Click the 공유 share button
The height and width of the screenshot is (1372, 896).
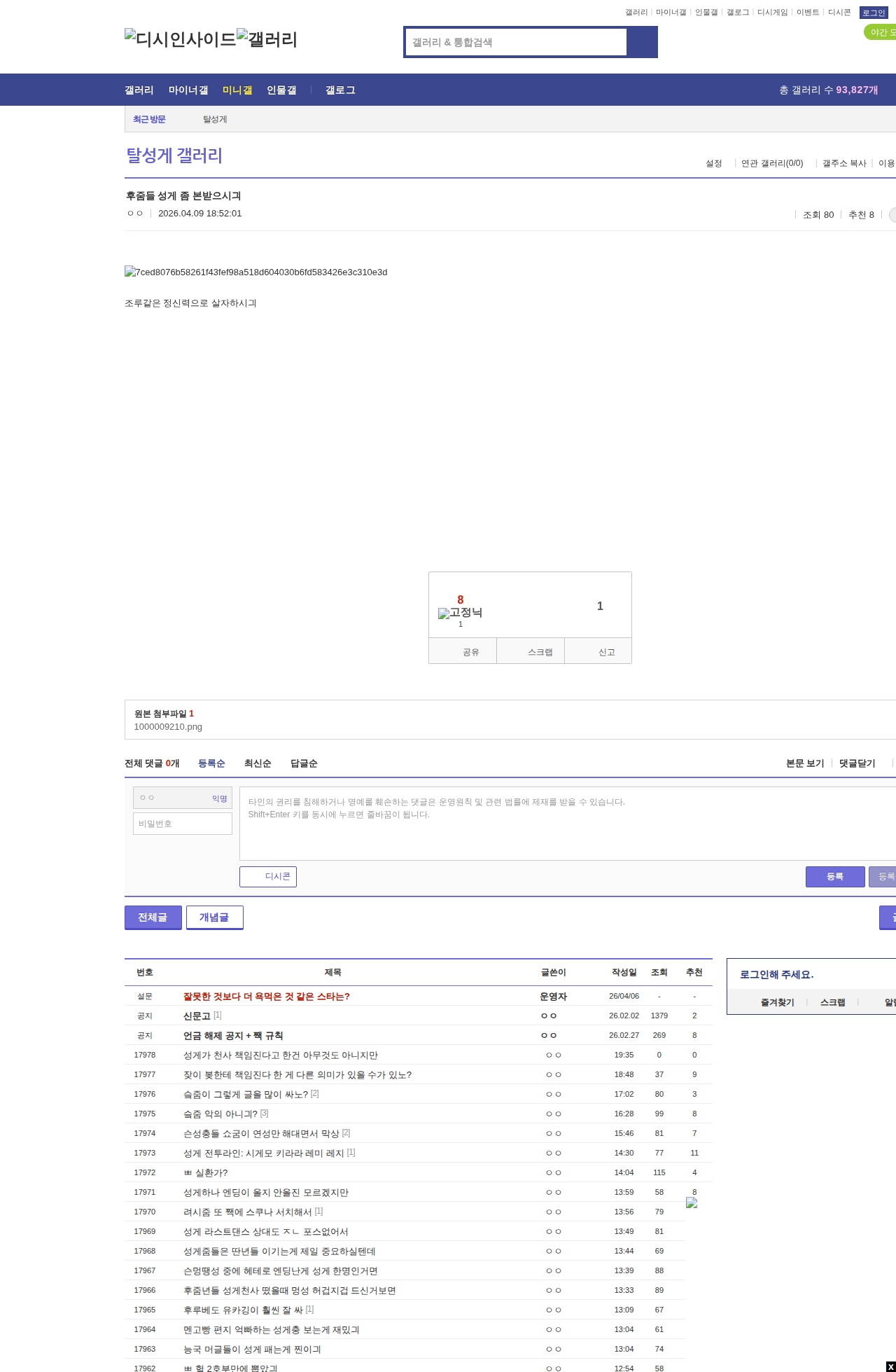click(463, 651)
